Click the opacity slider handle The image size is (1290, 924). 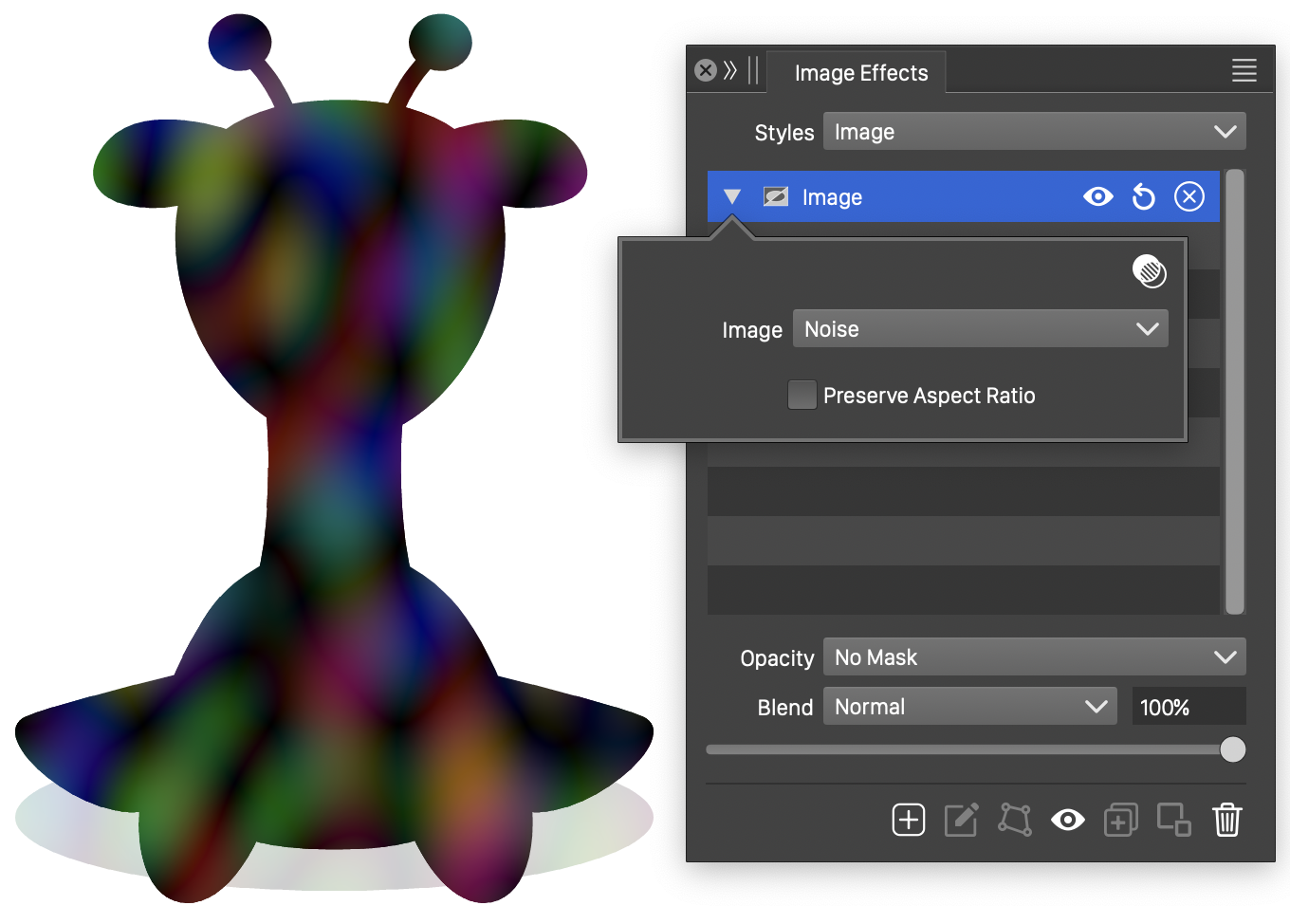(x=1232, y=749)
